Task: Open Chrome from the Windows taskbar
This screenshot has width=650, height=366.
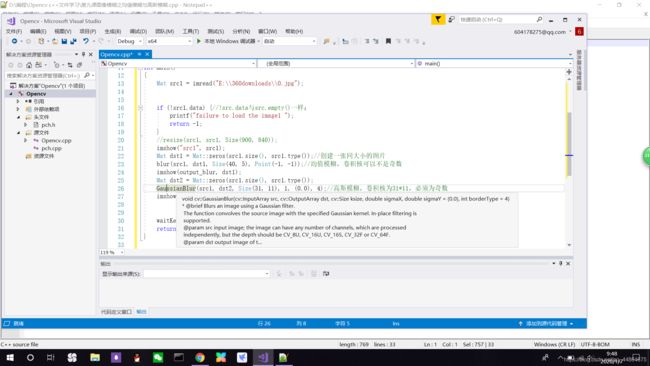Action: click(x=200, y=357)
